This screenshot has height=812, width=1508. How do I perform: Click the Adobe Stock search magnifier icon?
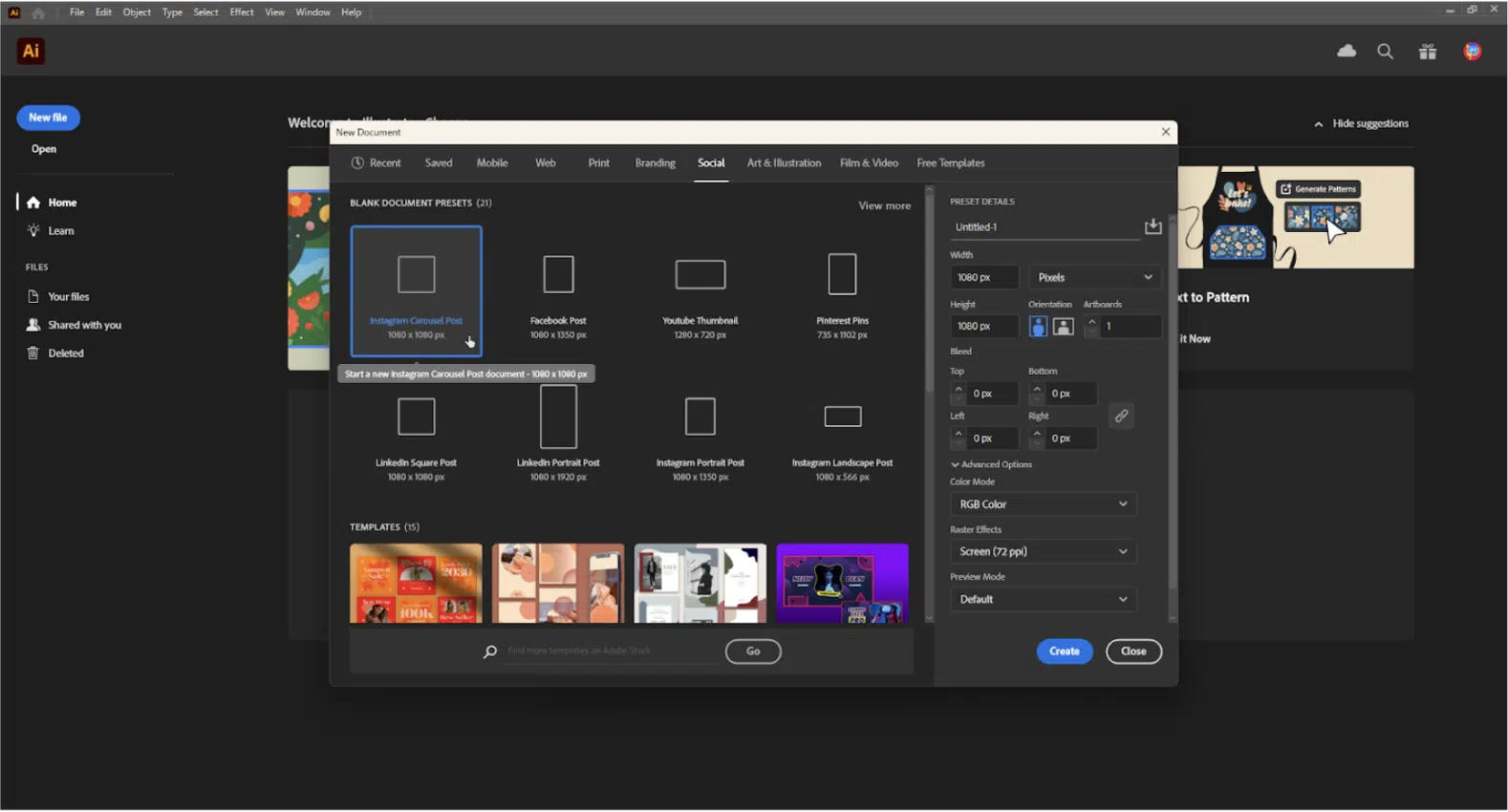pos(490,652)
